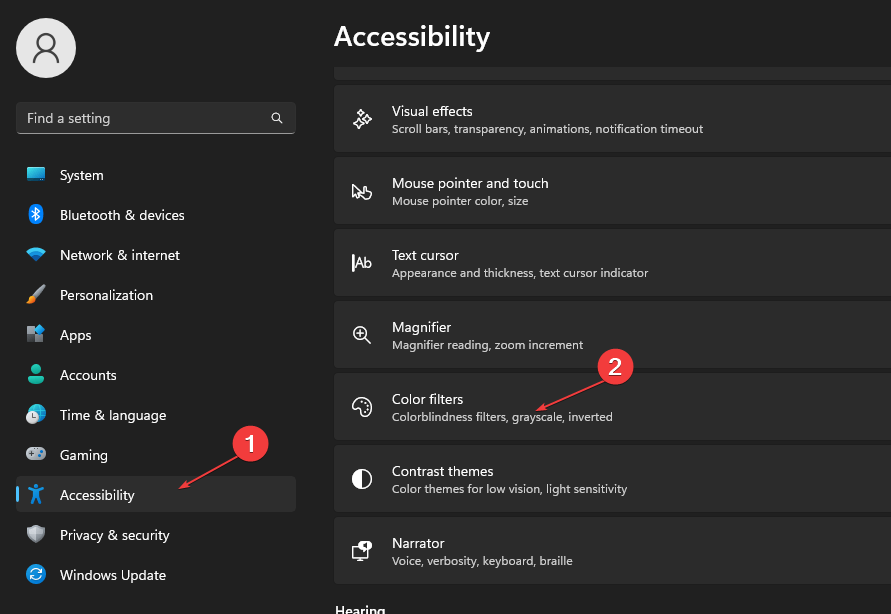Viewport: 891px width, 614px height.
Task: Click the user profile avatar
Action: 45,47
